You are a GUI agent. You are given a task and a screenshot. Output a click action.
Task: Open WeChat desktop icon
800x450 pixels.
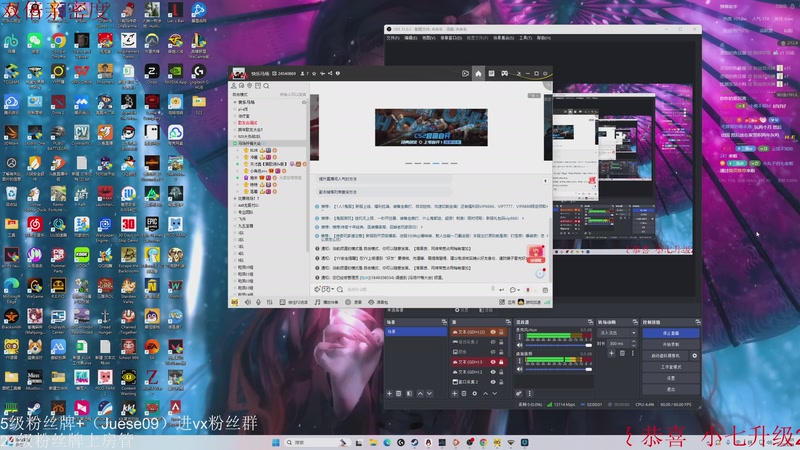35,43
